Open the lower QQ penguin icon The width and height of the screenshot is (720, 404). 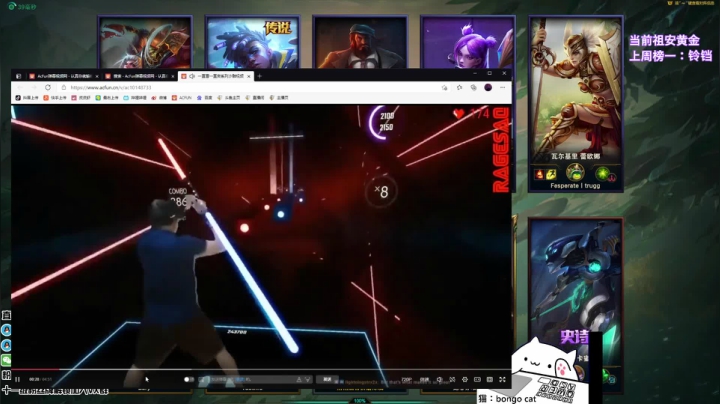(x=6, y=345)
